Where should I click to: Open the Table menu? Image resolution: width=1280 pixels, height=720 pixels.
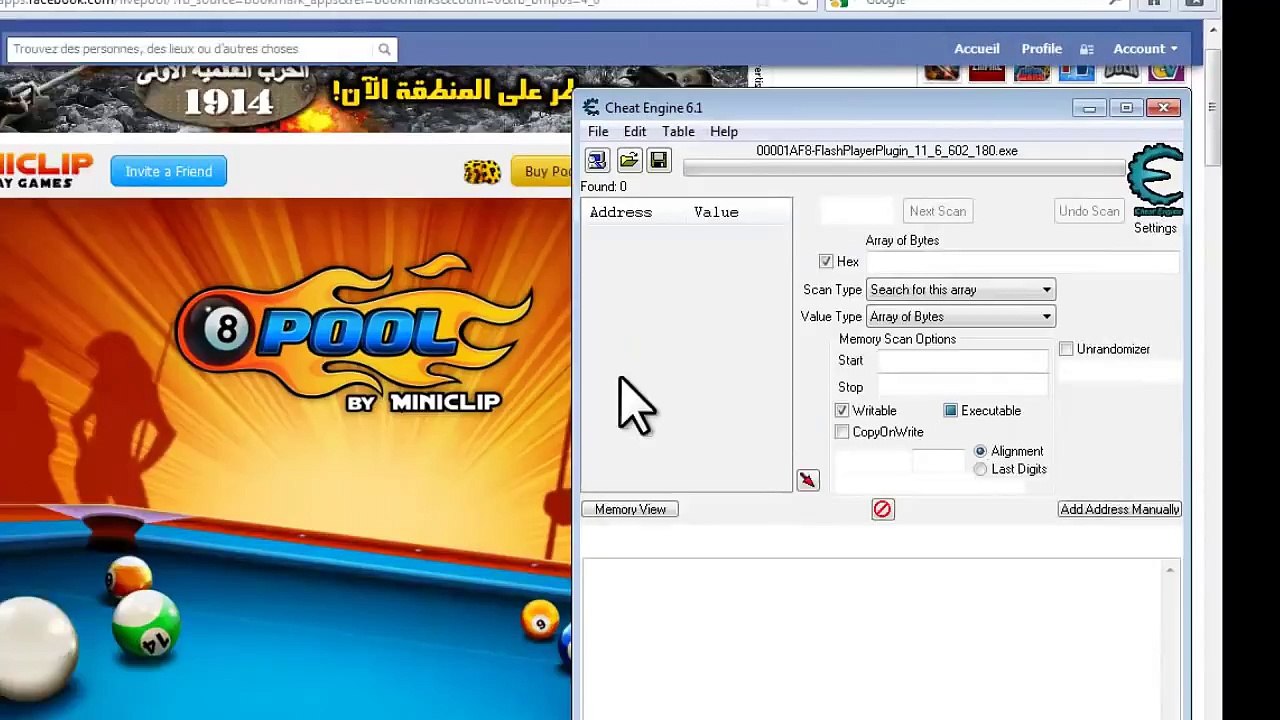(x=678, y=132)
